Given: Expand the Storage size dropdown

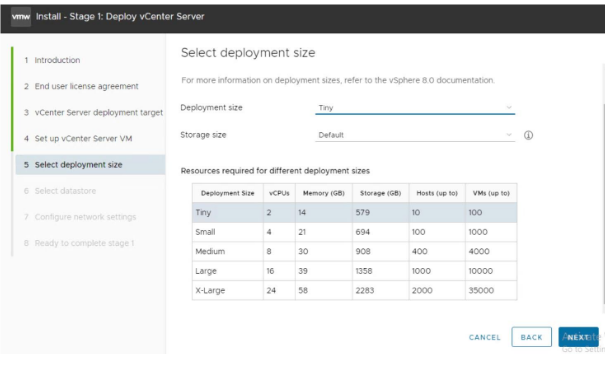Looking at the screenshot, I should (415, 135).
